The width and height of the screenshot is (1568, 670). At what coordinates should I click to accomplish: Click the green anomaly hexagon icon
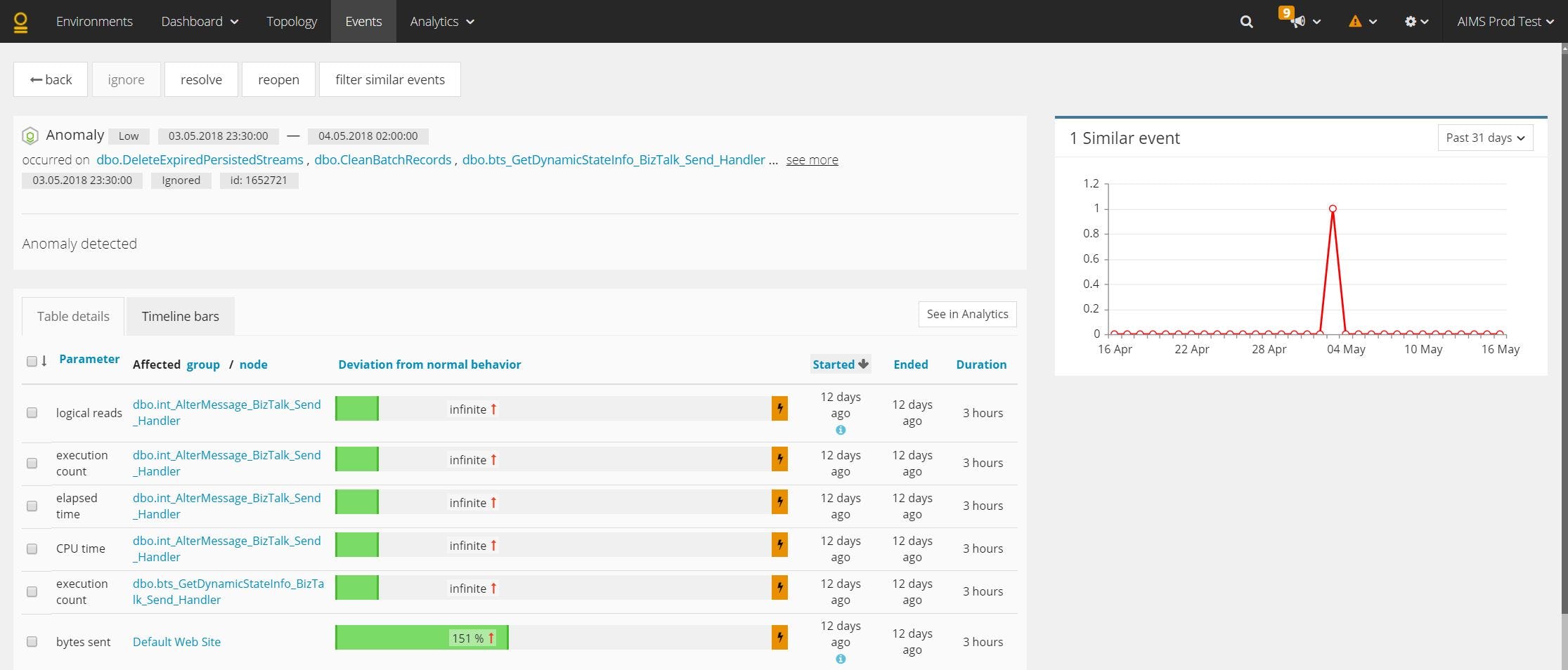click(30, 135)
